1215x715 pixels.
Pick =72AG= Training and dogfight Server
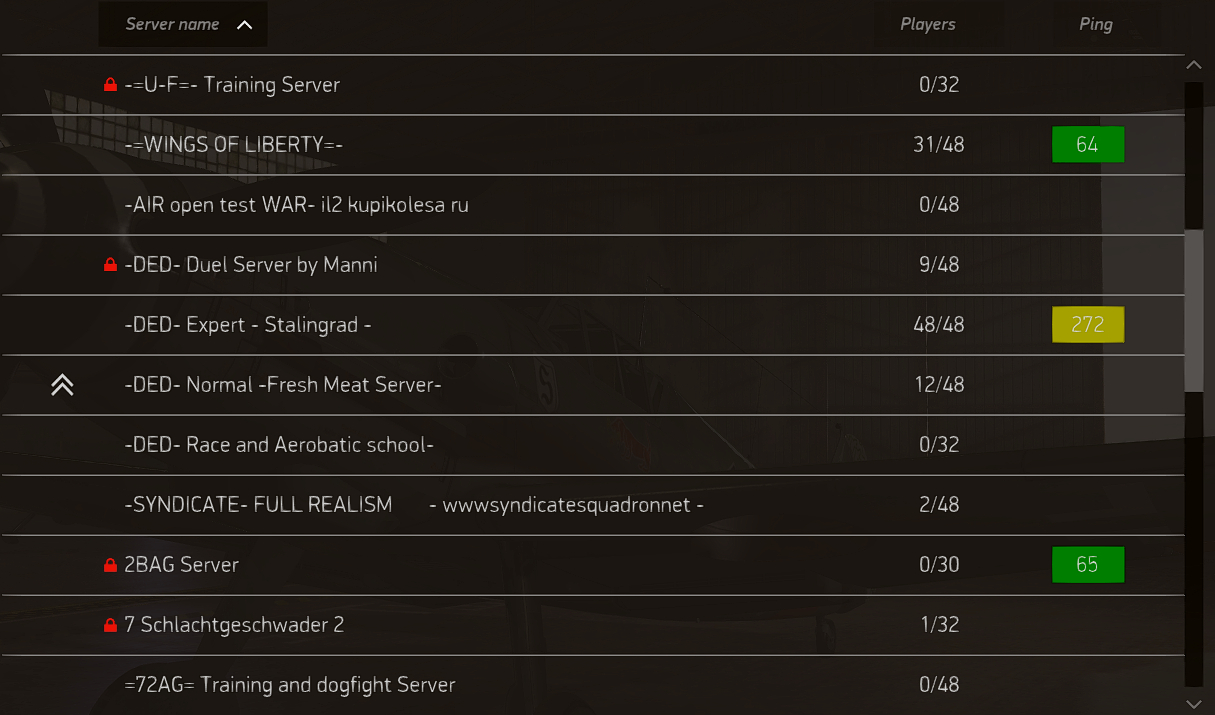click(290, 685)
